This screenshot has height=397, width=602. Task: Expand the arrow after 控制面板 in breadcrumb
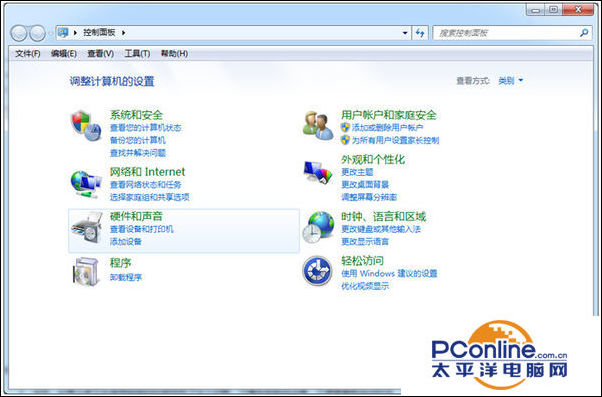pos(123,33)
